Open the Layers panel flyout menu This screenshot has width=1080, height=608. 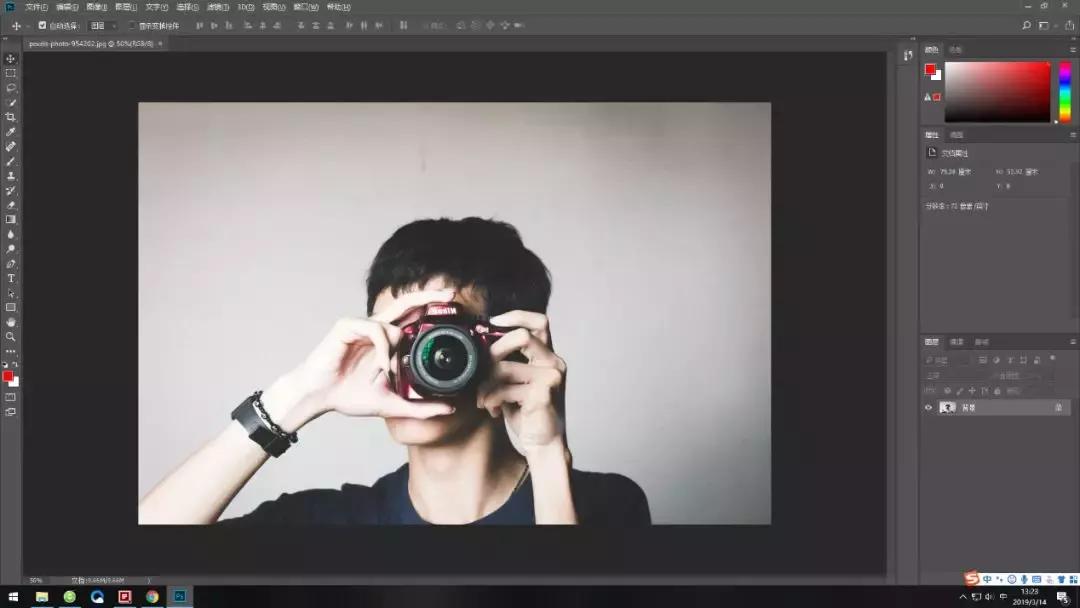tap(1072, 342)
